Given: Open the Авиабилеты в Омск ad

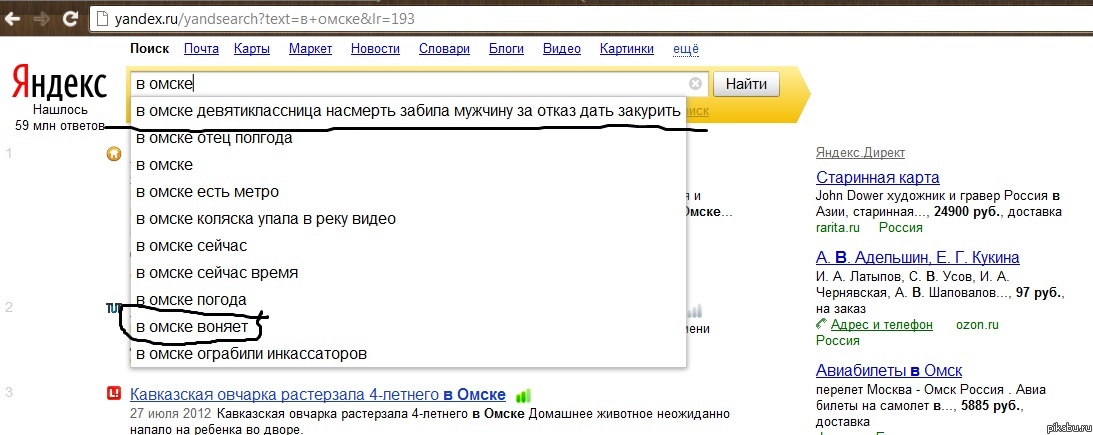Looking at the screenshot, I should (x=889, y=370).
